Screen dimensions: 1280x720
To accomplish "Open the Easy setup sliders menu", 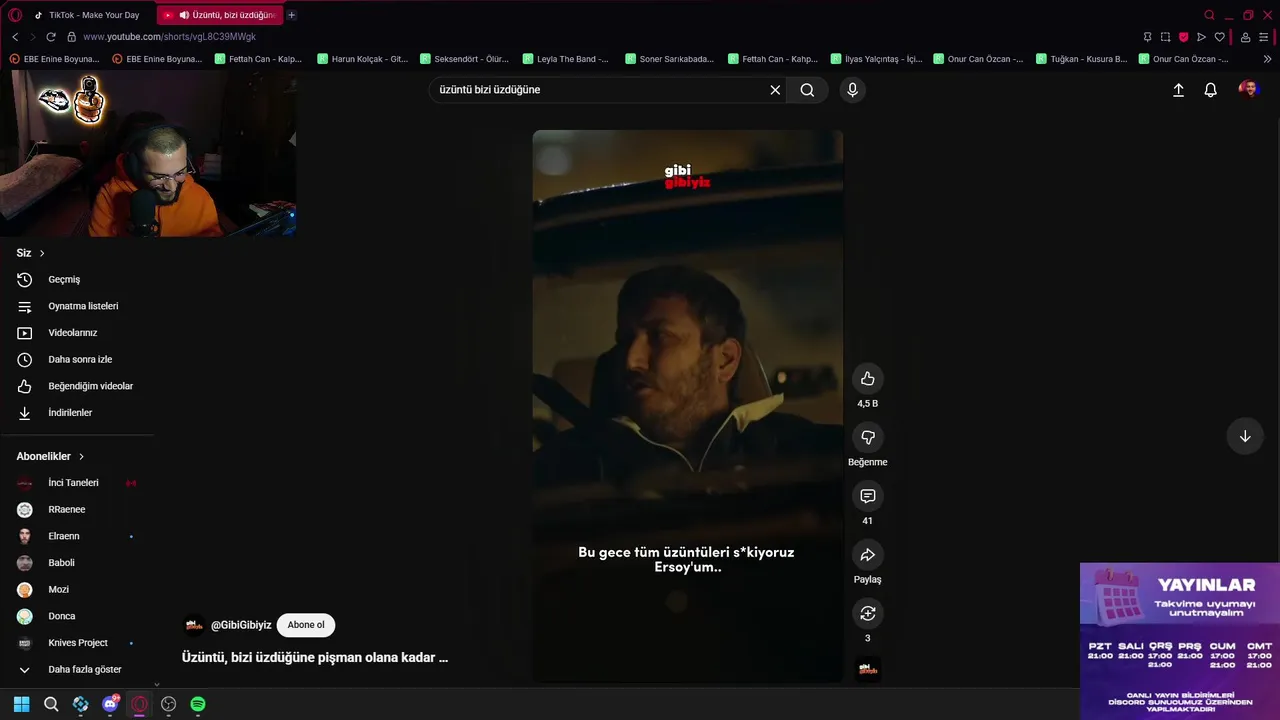I will coord(1265,37).
